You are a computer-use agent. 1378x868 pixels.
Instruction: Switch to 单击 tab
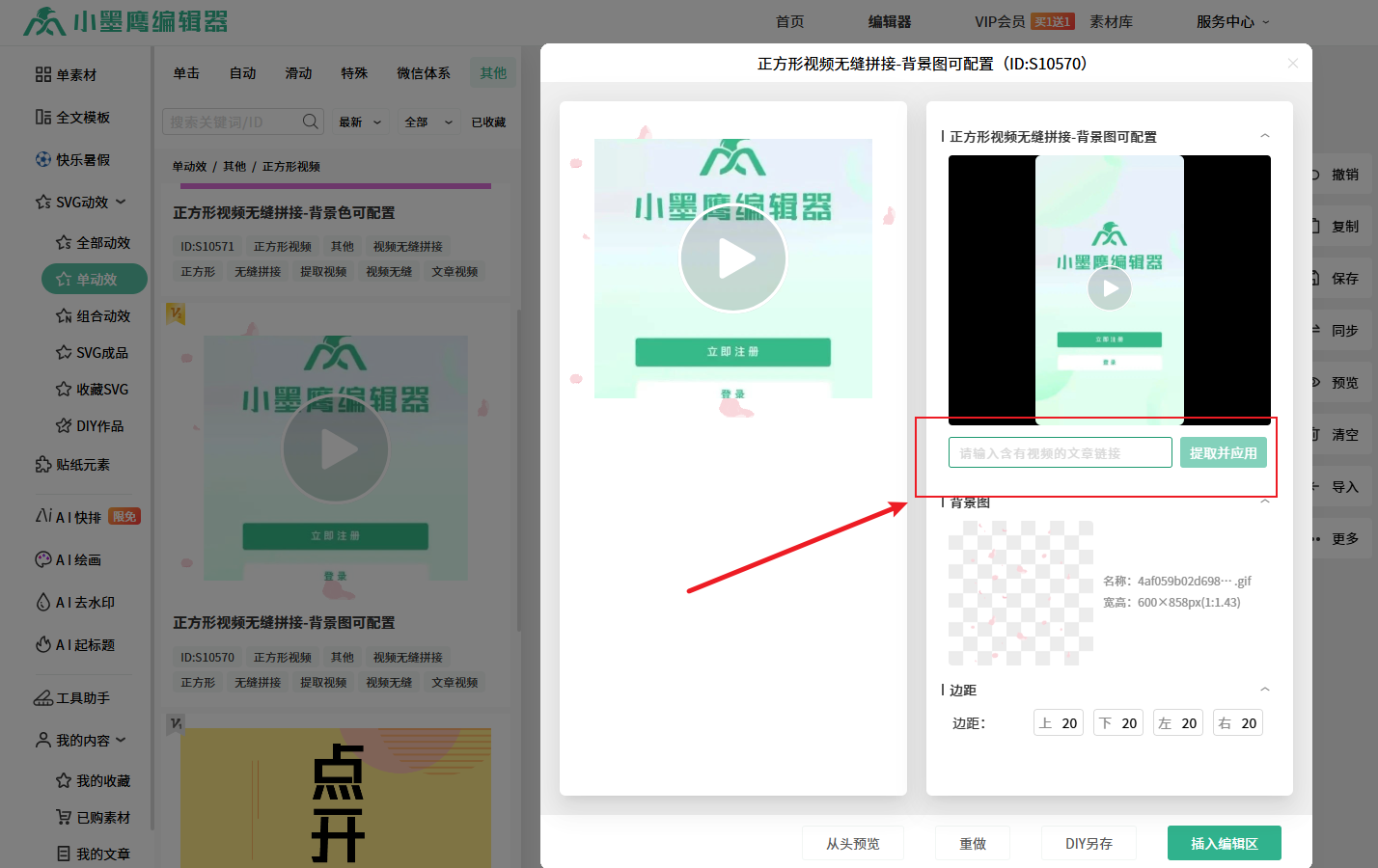click(x=186, y=72)
